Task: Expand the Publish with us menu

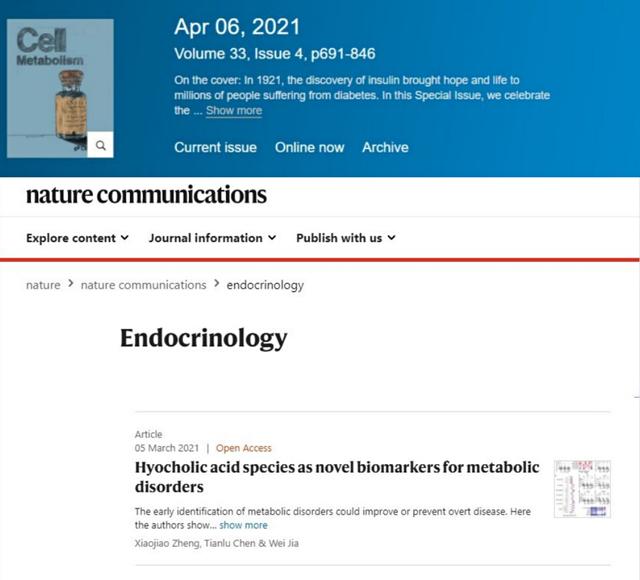Action: pyautogui.click(x=346, y=238)
